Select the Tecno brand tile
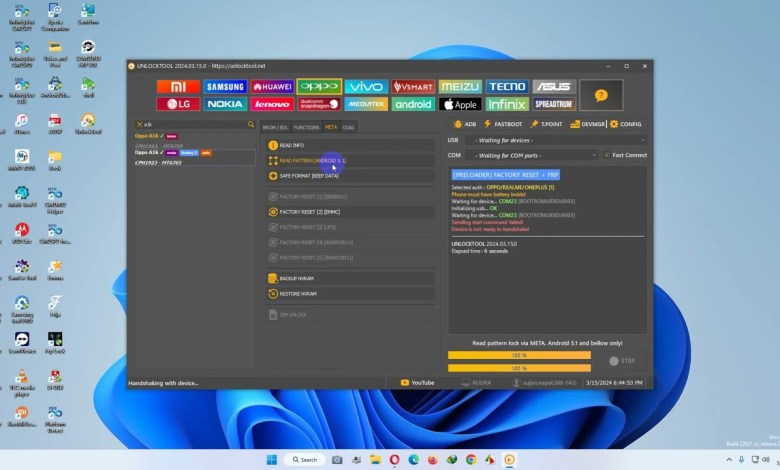780x470 pixels. coord(507,87)
